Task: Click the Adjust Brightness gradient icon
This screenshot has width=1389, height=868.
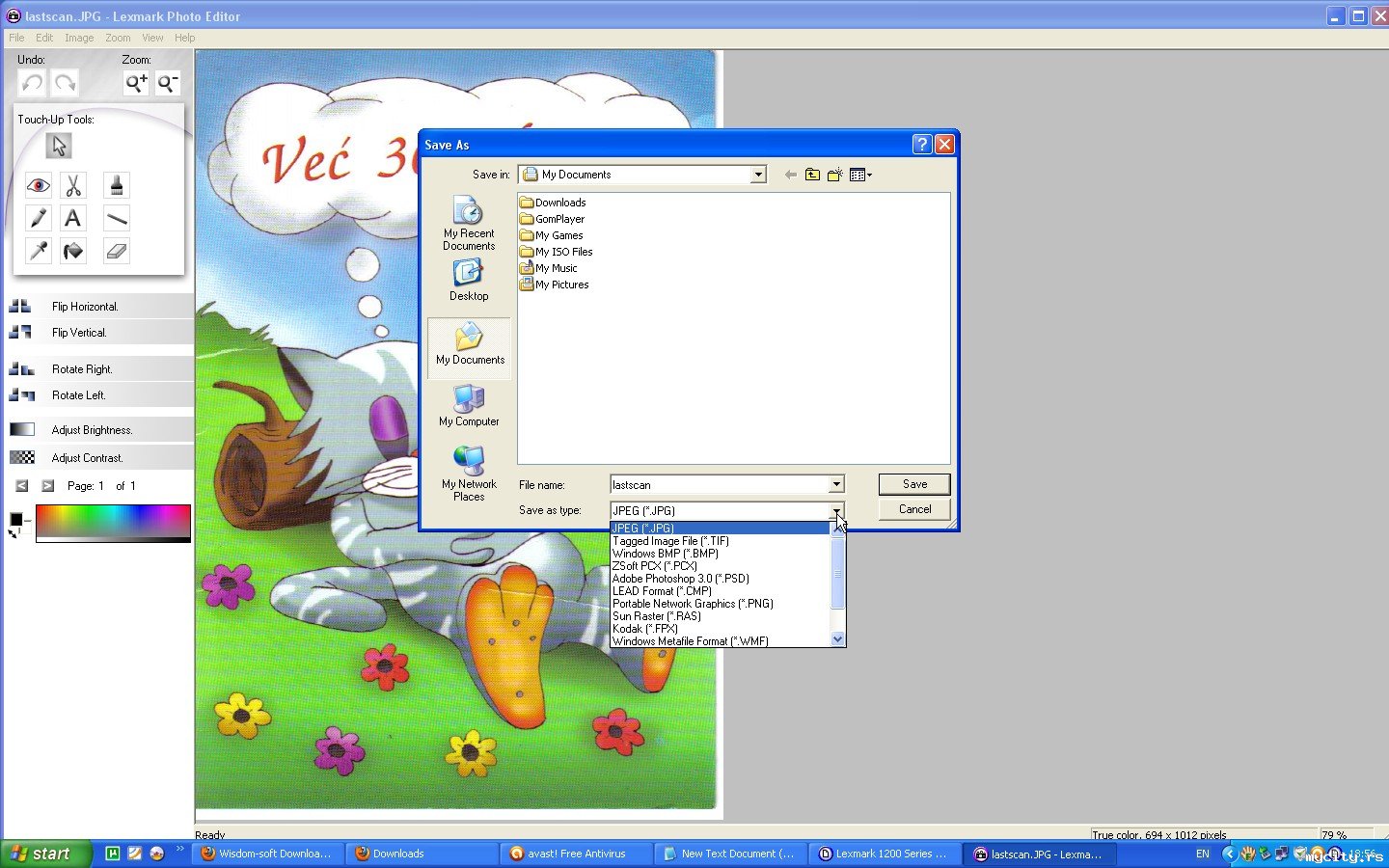Action: (21, 429)
